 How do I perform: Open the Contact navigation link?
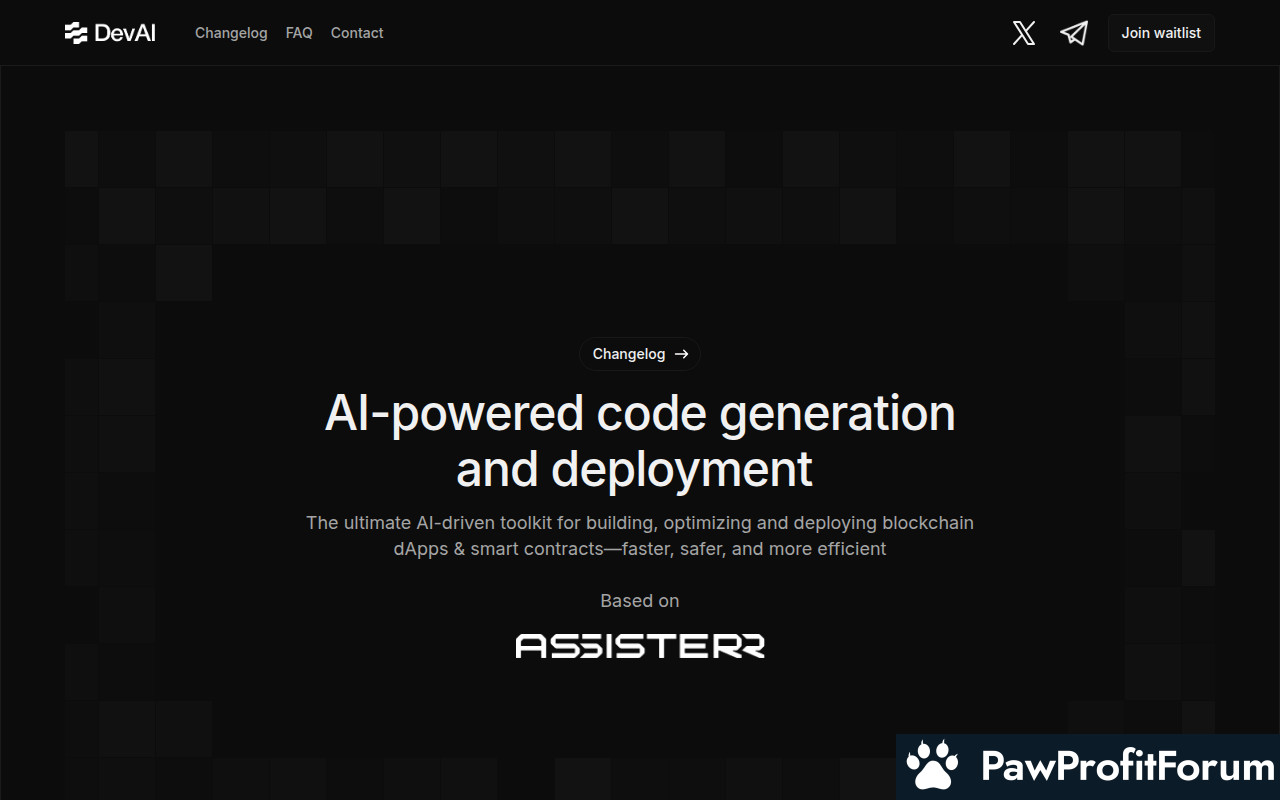pyautogui.click(x=357, y=33)
